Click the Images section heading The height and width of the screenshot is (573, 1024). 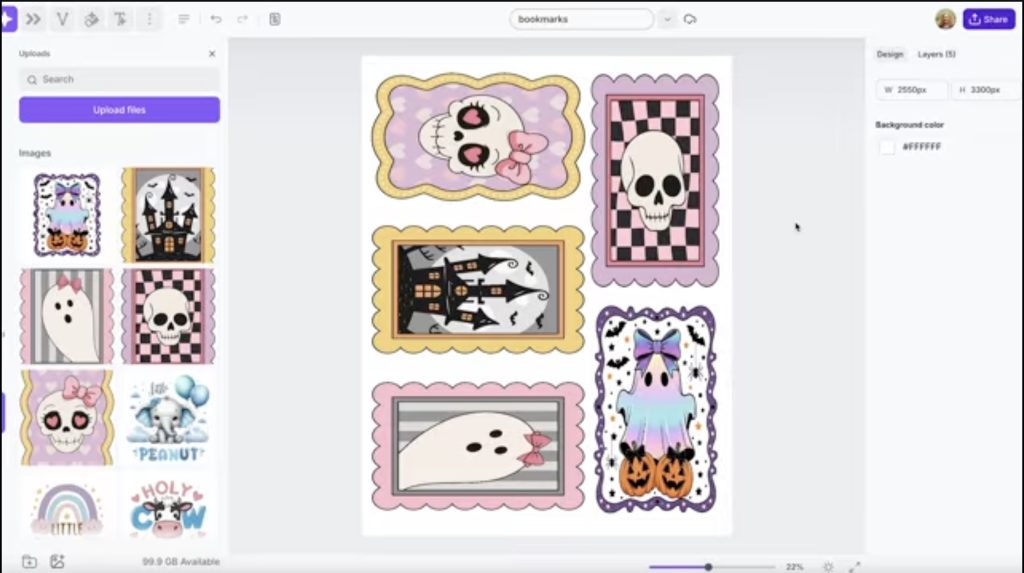tap(35, 153)
